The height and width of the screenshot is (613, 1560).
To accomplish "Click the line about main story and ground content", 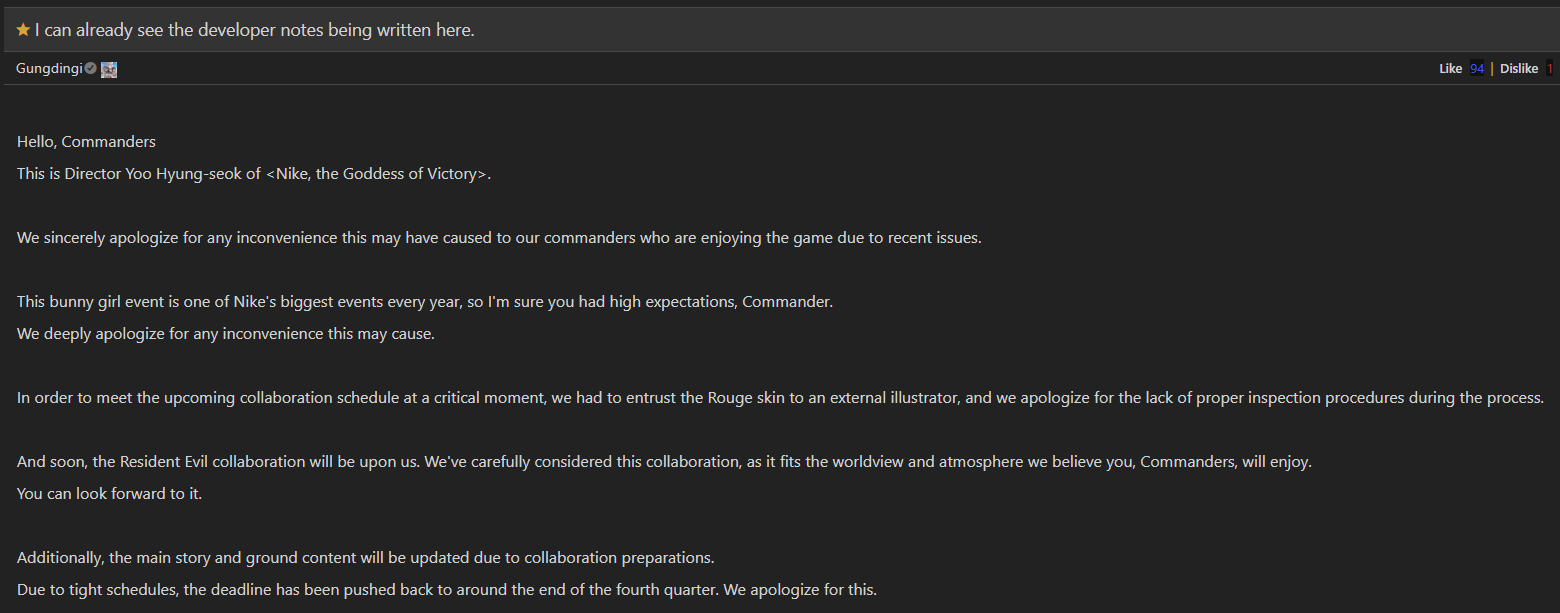I will pos(365,557).
